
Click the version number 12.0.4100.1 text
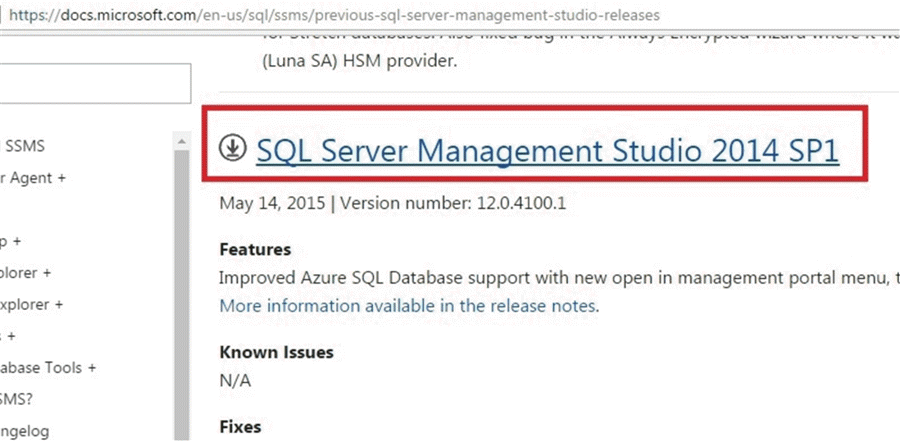[454, 202]
